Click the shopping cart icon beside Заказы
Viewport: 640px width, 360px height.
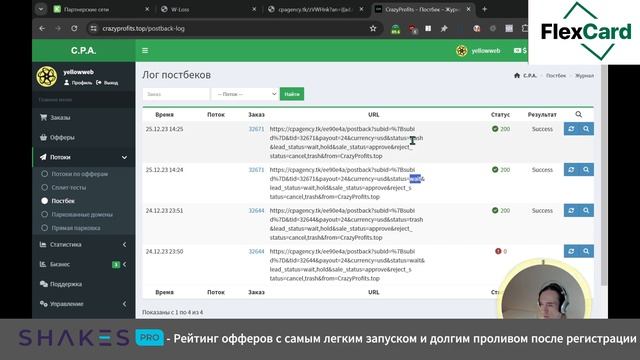pos(43,117)
